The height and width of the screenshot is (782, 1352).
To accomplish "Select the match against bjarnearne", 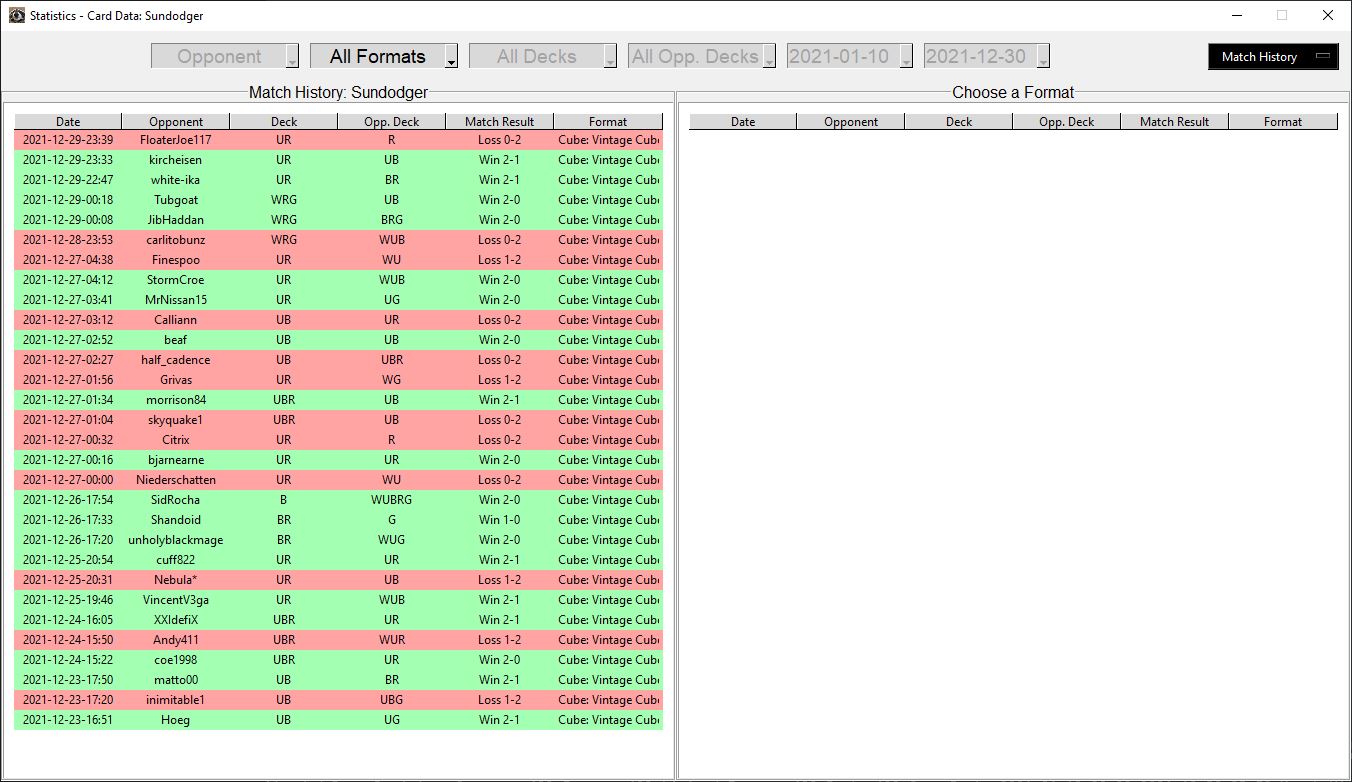I will click(338, 460).
